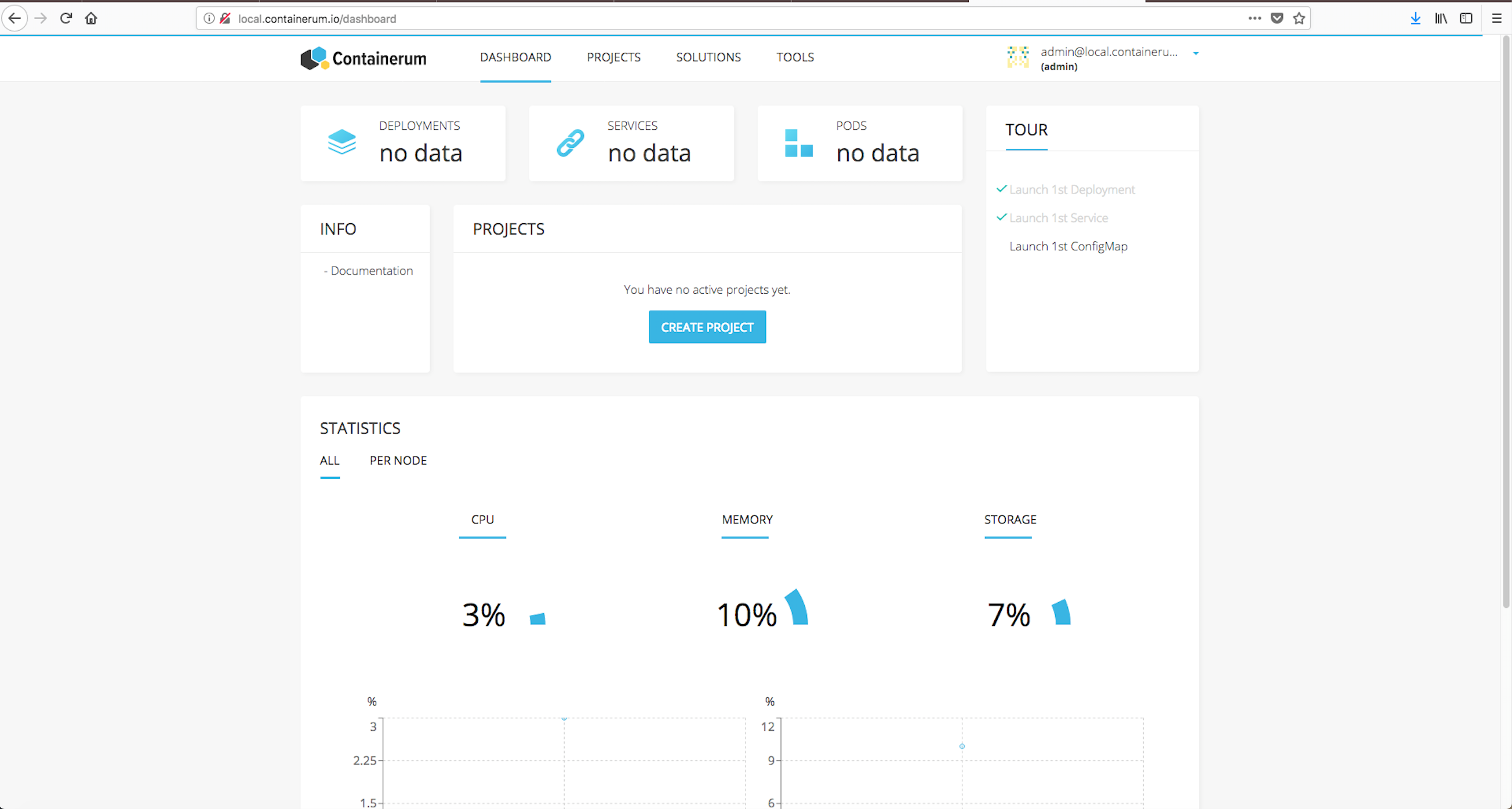Viewport: 1512px width, 809px height.
Task: Click the Pods squares icon
Action: click(798, 143)
